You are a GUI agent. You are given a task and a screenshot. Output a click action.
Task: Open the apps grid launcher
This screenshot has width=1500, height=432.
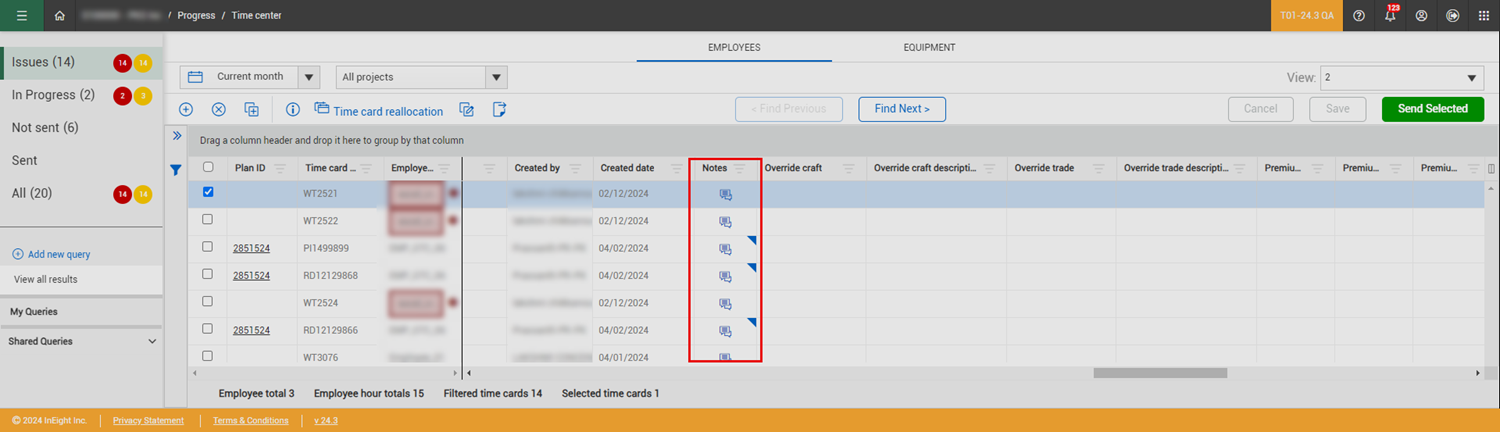[1483, 16]
